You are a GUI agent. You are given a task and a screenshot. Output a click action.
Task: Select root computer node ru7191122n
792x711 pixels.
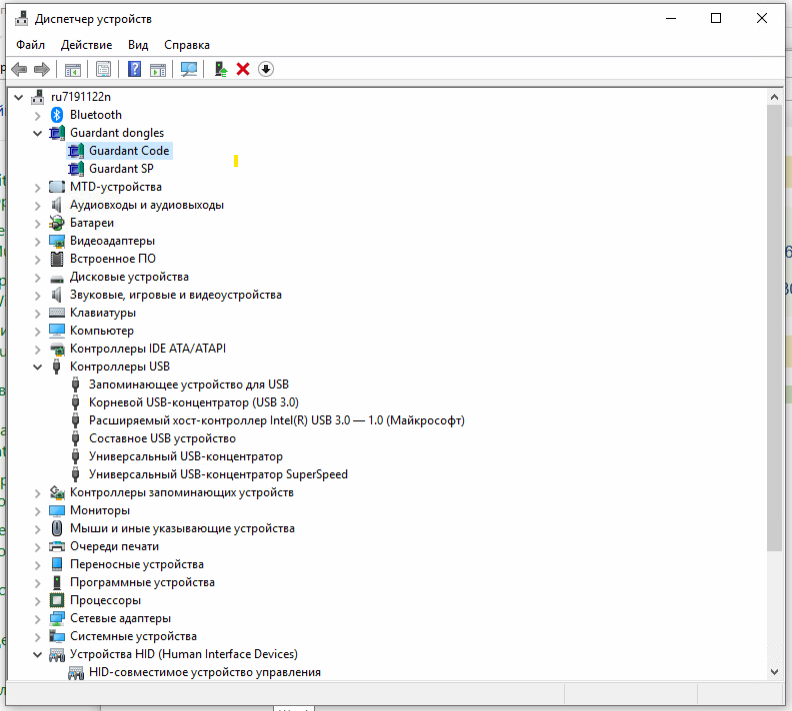click(80, 97)
